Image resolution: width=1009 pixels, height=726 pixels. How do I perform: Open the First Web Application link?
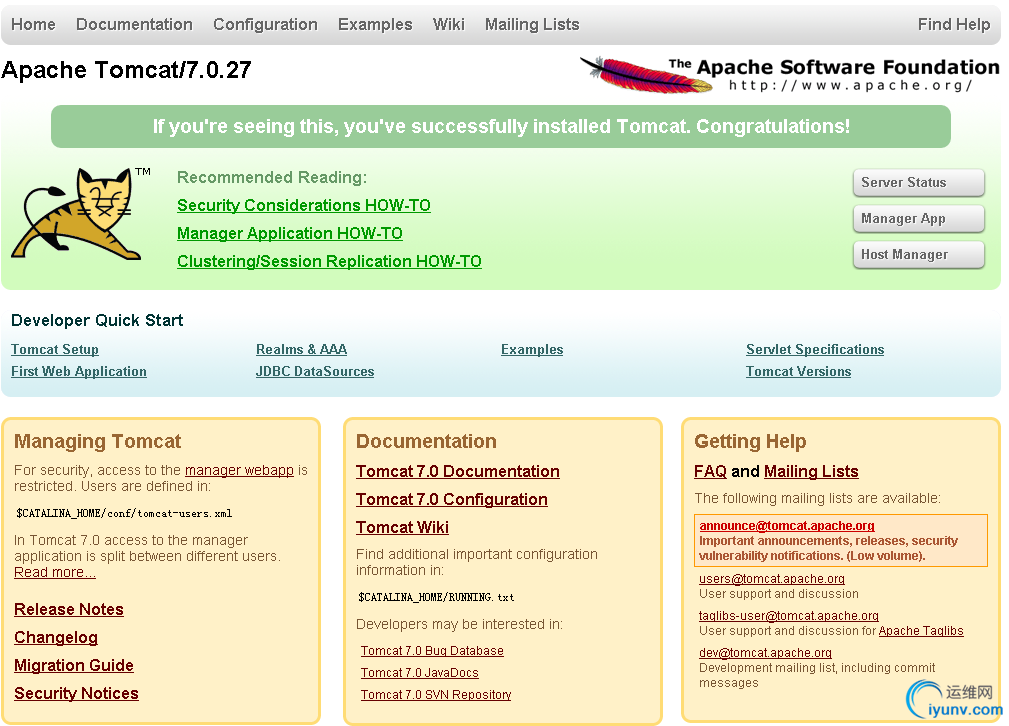pyautogui.click(x=79, y=371)
